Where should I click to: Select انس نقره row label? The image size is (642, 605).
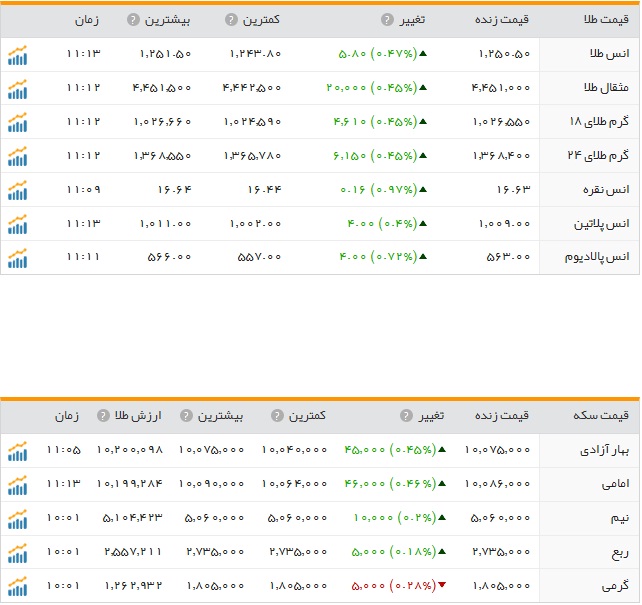pyautogui.click(x=606, y=190)
